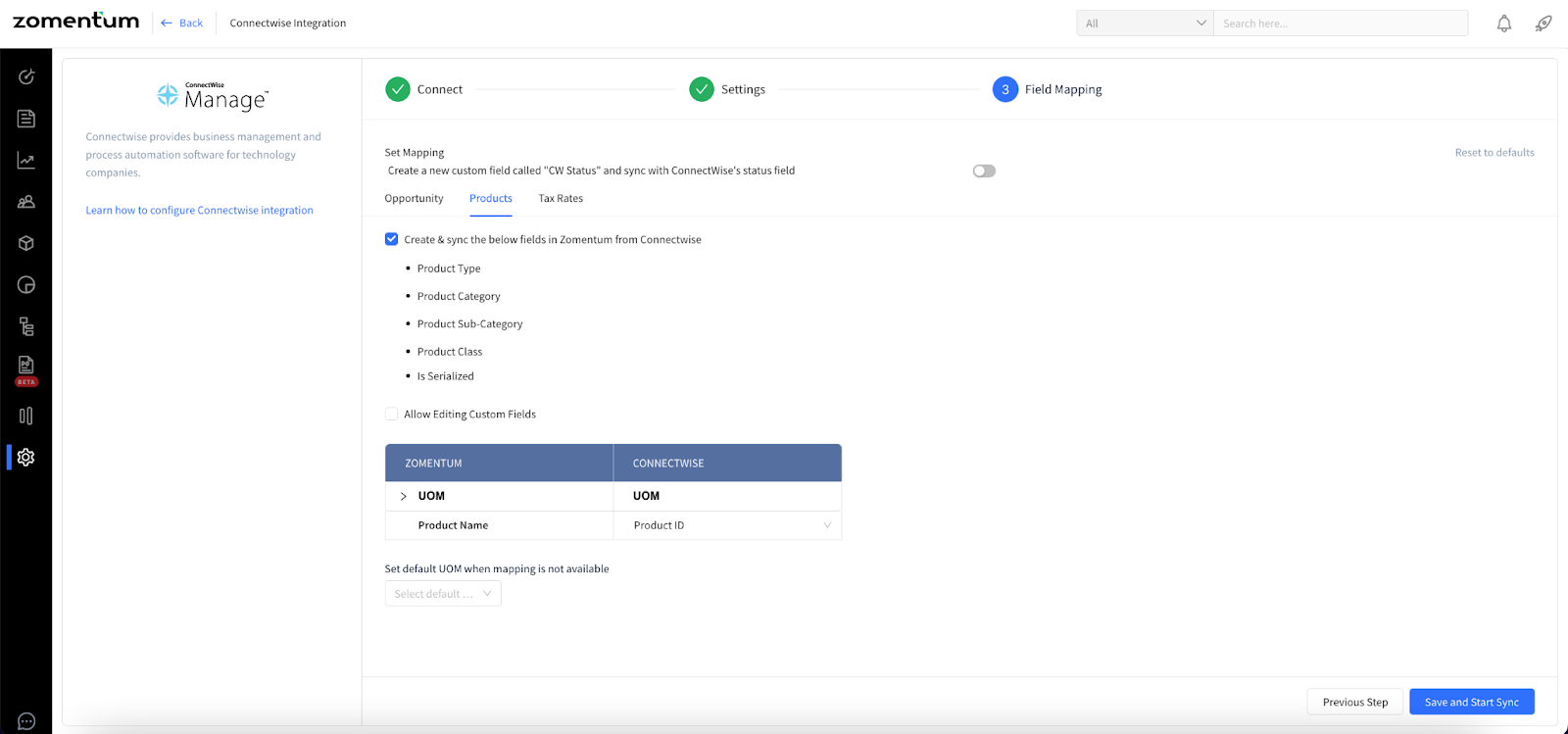
Task: Open the chat bubble icon at sidebar bottom
Action: (26, 722)
